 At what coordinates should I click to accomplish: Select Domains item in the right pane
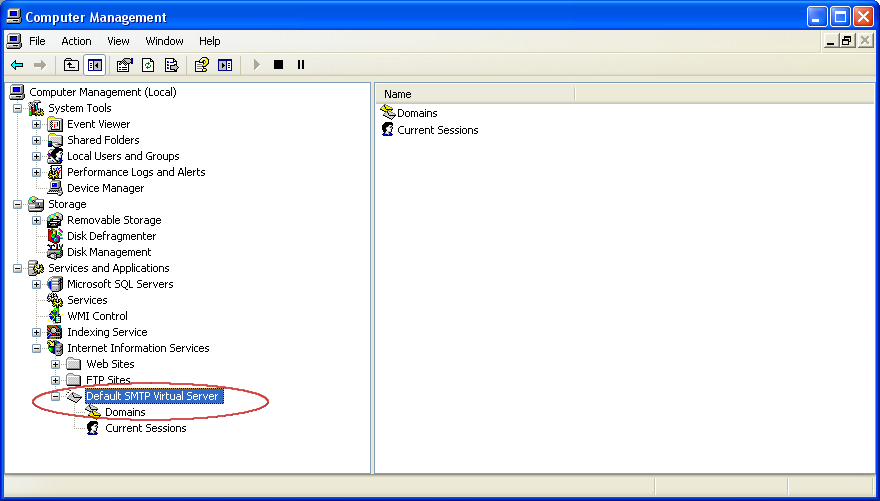coord(417,113)
